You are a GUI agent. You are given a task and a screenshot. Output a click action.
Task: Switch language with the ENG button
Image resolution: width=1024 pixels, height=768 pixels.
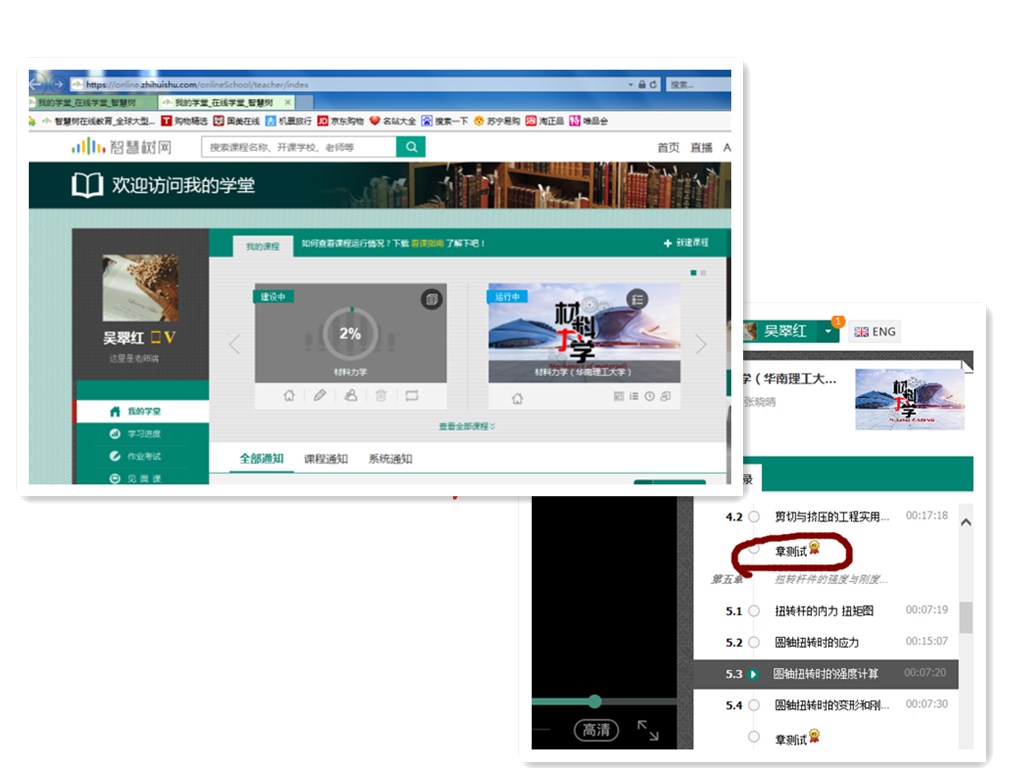[x=874, y=332]
